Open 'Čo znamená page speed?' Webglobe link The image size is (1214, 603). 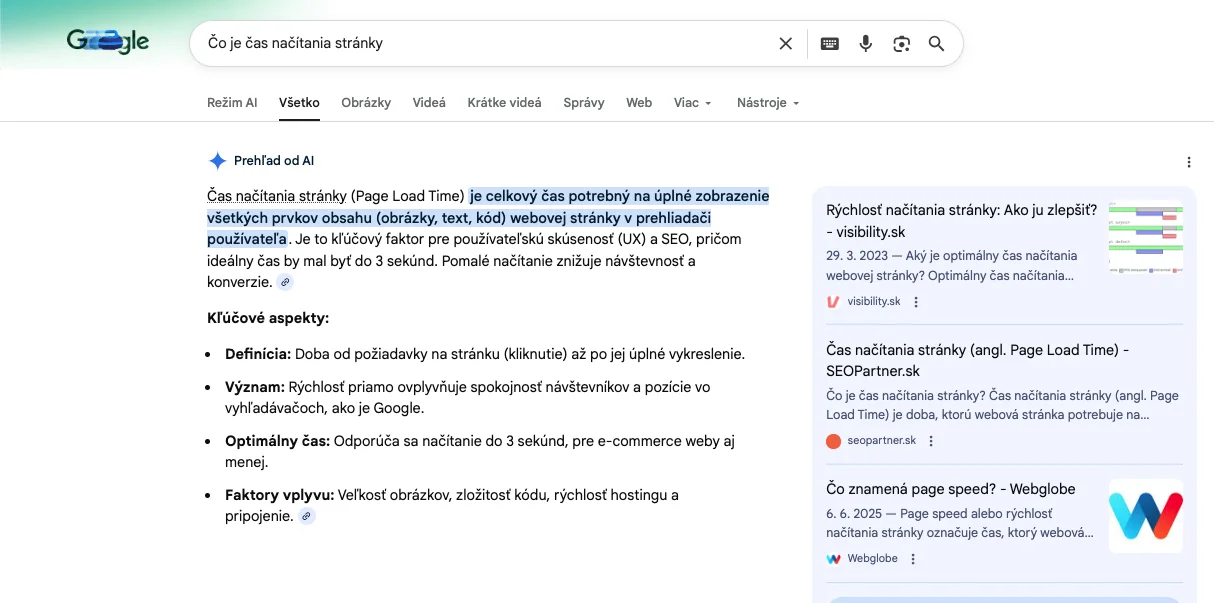[x=950, y=489]
